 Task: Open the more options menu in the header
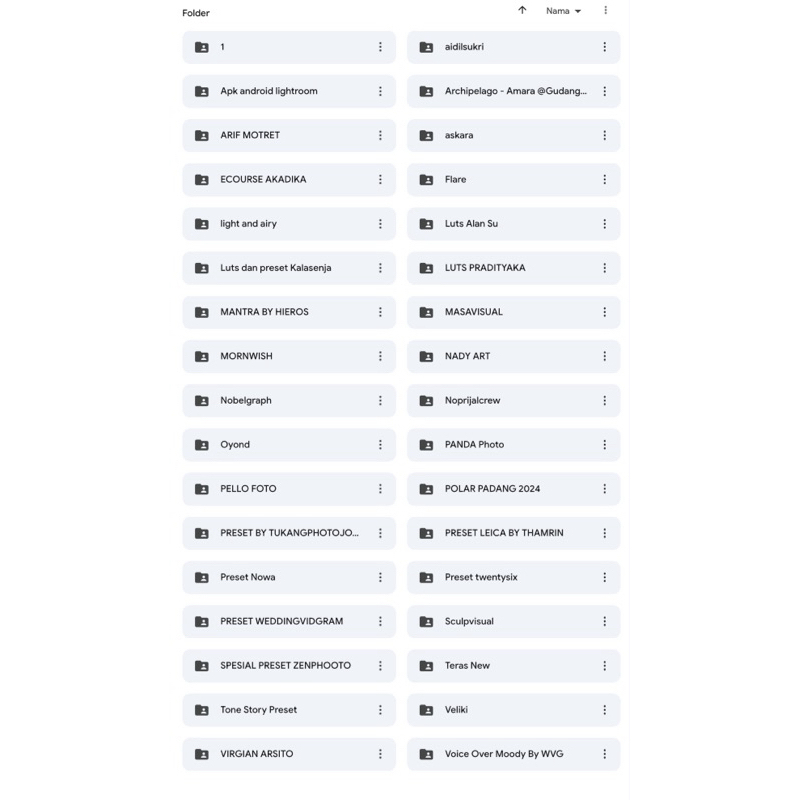tap(605, 10)
